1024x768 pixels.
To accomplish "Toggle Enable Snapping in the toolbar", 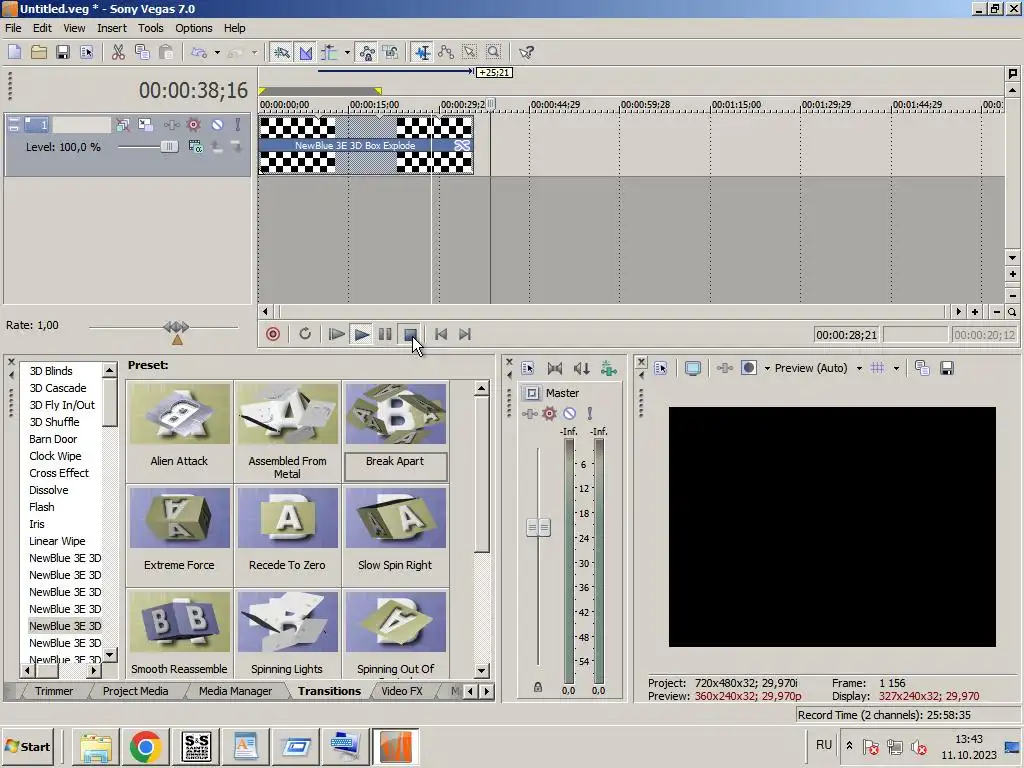I will [x=281, y=52].
